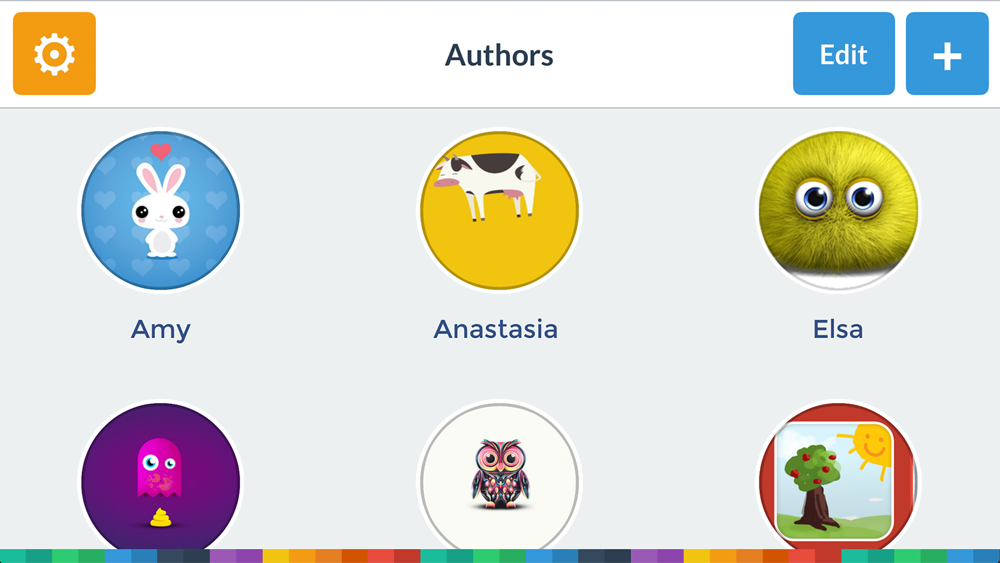The width and height of the screenshot is (1000, 563).
Task: Pick Elsa's fuzzy yellow creature avatar
Action: click(x=838, y=210)
